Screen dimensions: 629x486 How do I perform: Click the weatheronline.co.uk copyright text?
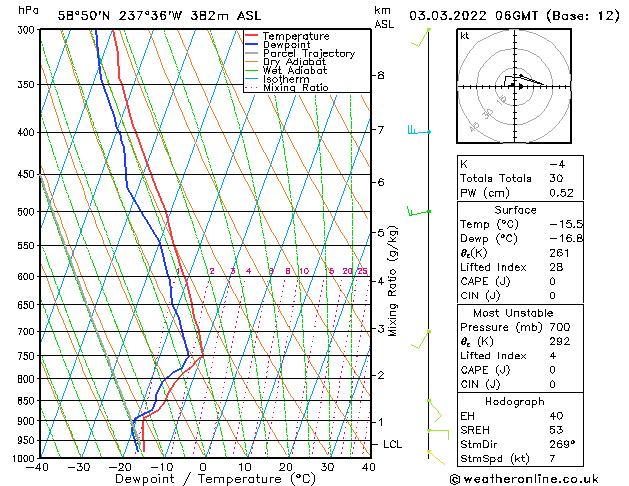524,479
